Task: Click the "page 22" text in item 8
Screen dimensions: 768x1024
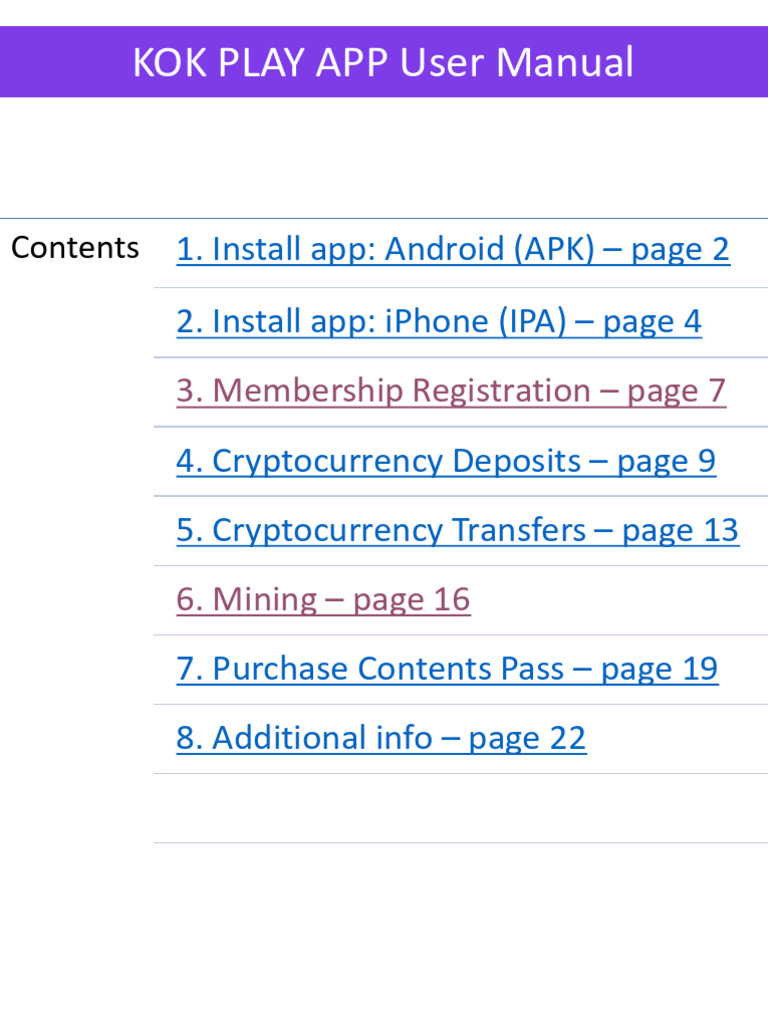Action: pos(527,738)
